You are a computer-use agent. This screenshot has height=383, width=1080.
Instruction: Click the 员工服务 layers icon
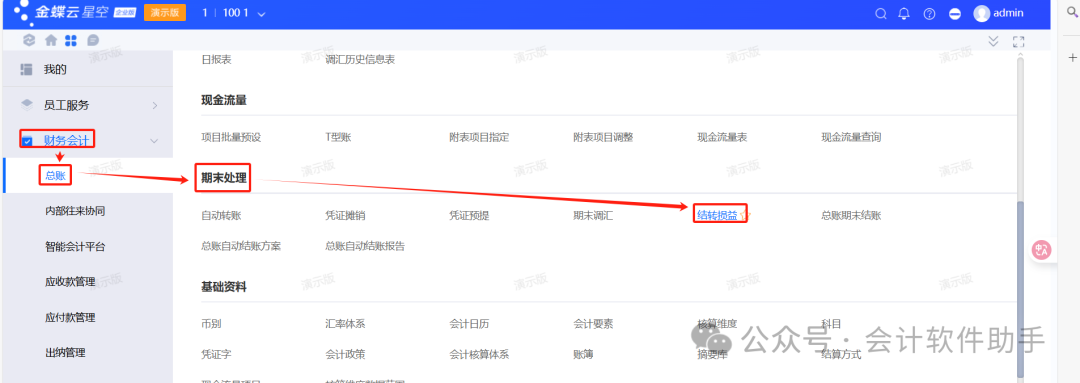pos(27,105)
